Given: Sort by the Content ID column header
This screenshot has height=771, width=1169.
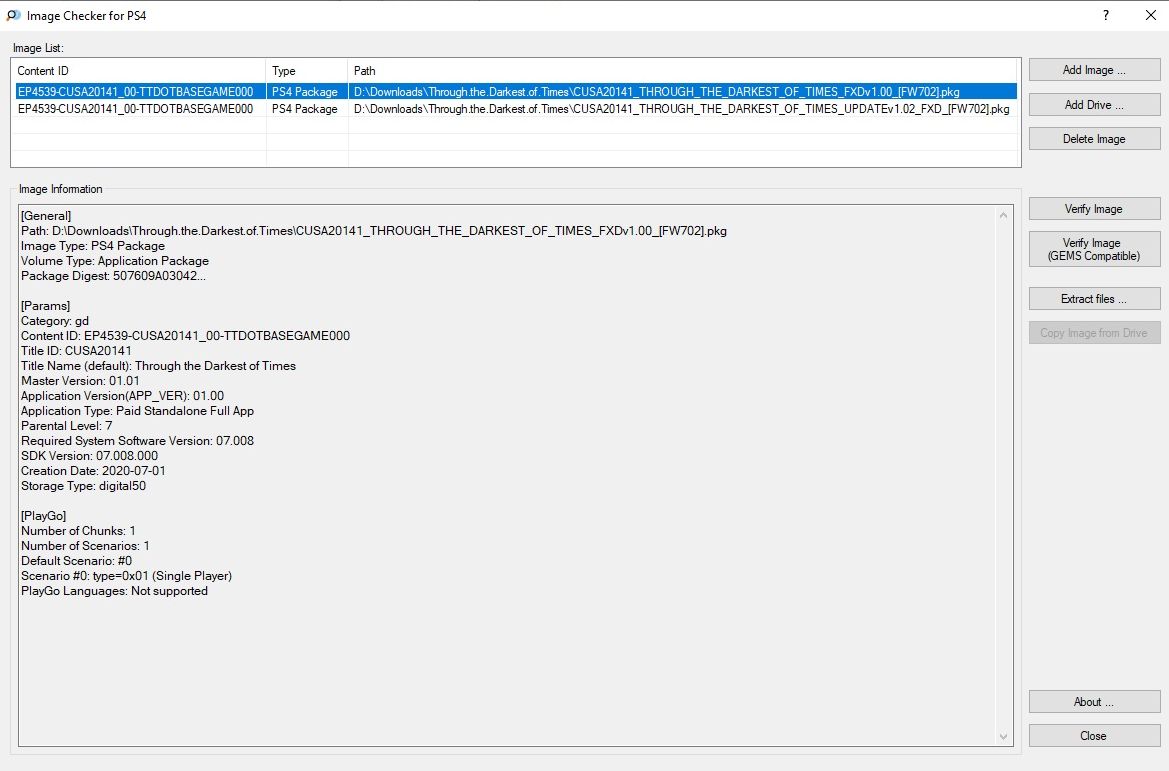Looking at the screenshot, I should coord(139,71).
